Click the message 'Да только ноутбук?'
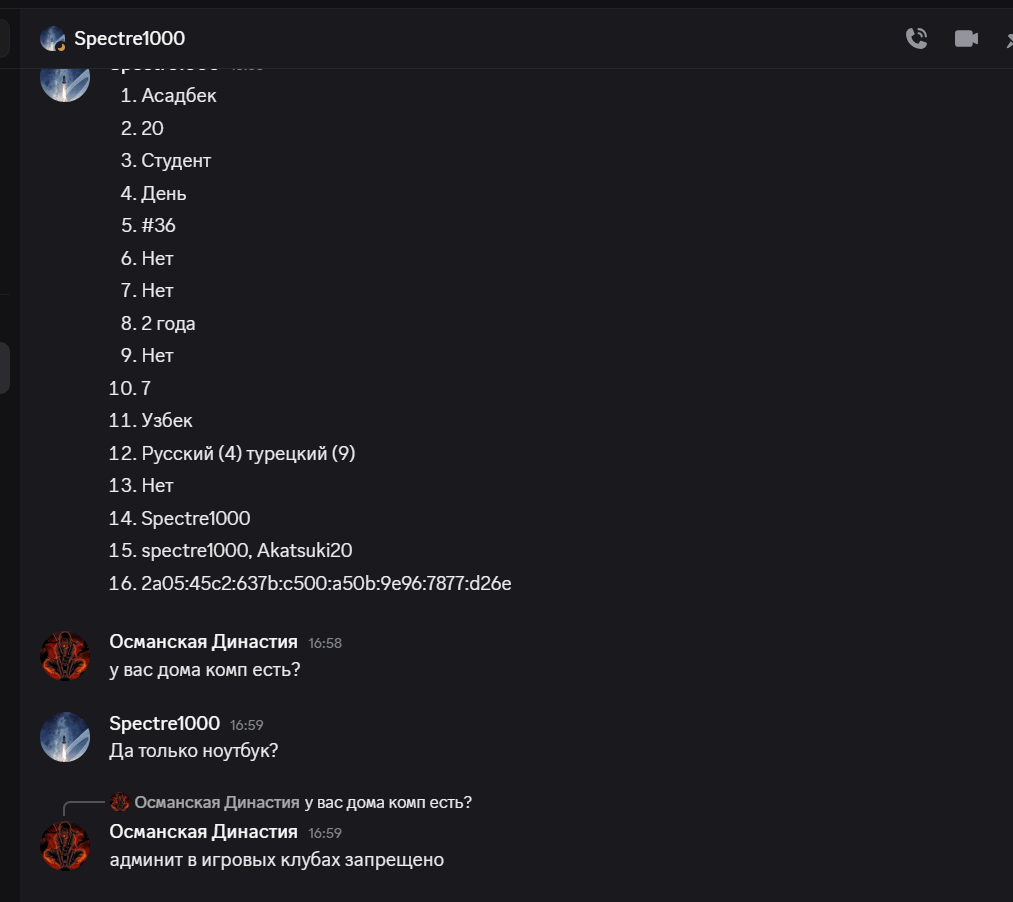This screenshot has height=902, width=1013. point(194,750)
